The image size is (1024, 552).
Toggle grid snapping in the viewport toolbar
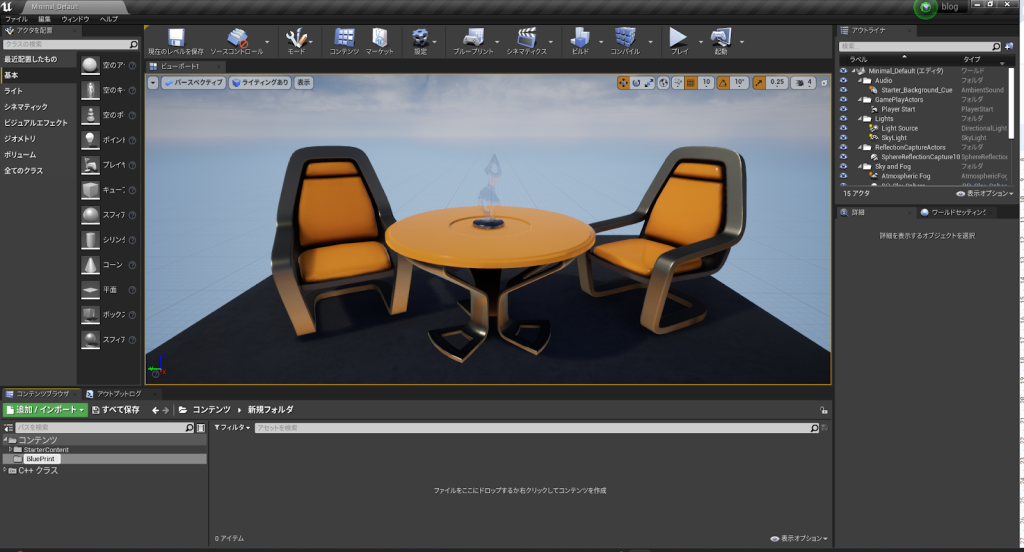pyautogui.click(x=690, y=83)
